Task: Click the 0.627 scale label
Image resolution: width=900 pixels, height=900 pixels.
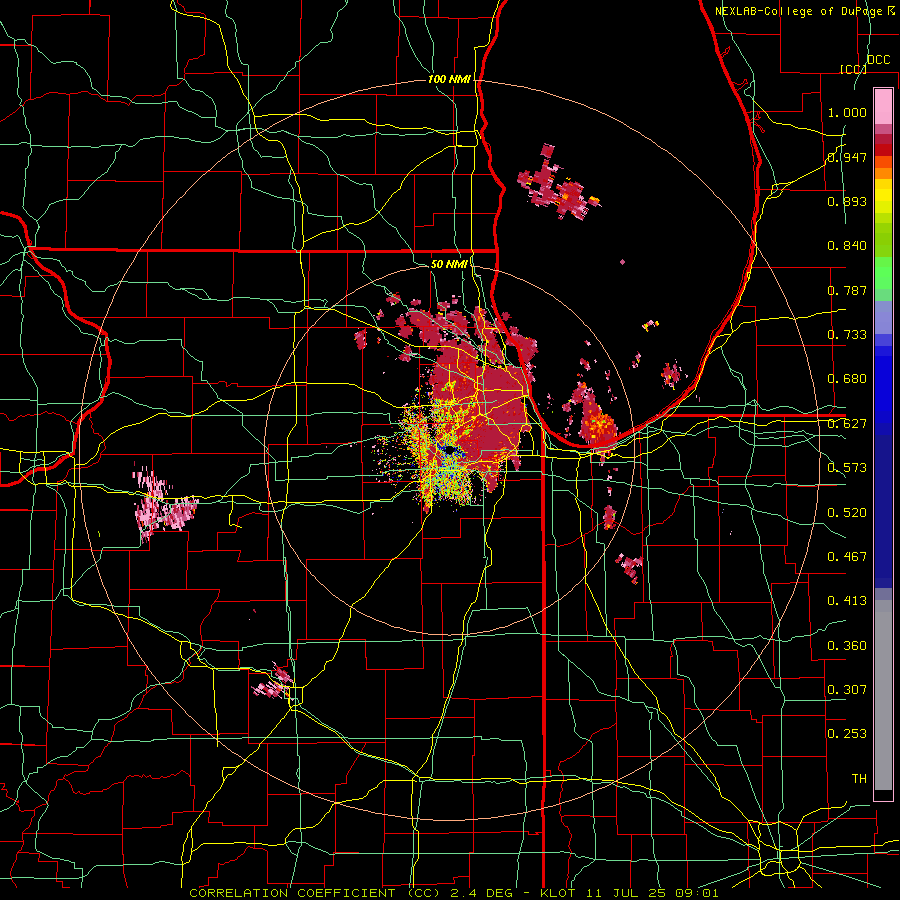Action: click(x=847, y=424)
